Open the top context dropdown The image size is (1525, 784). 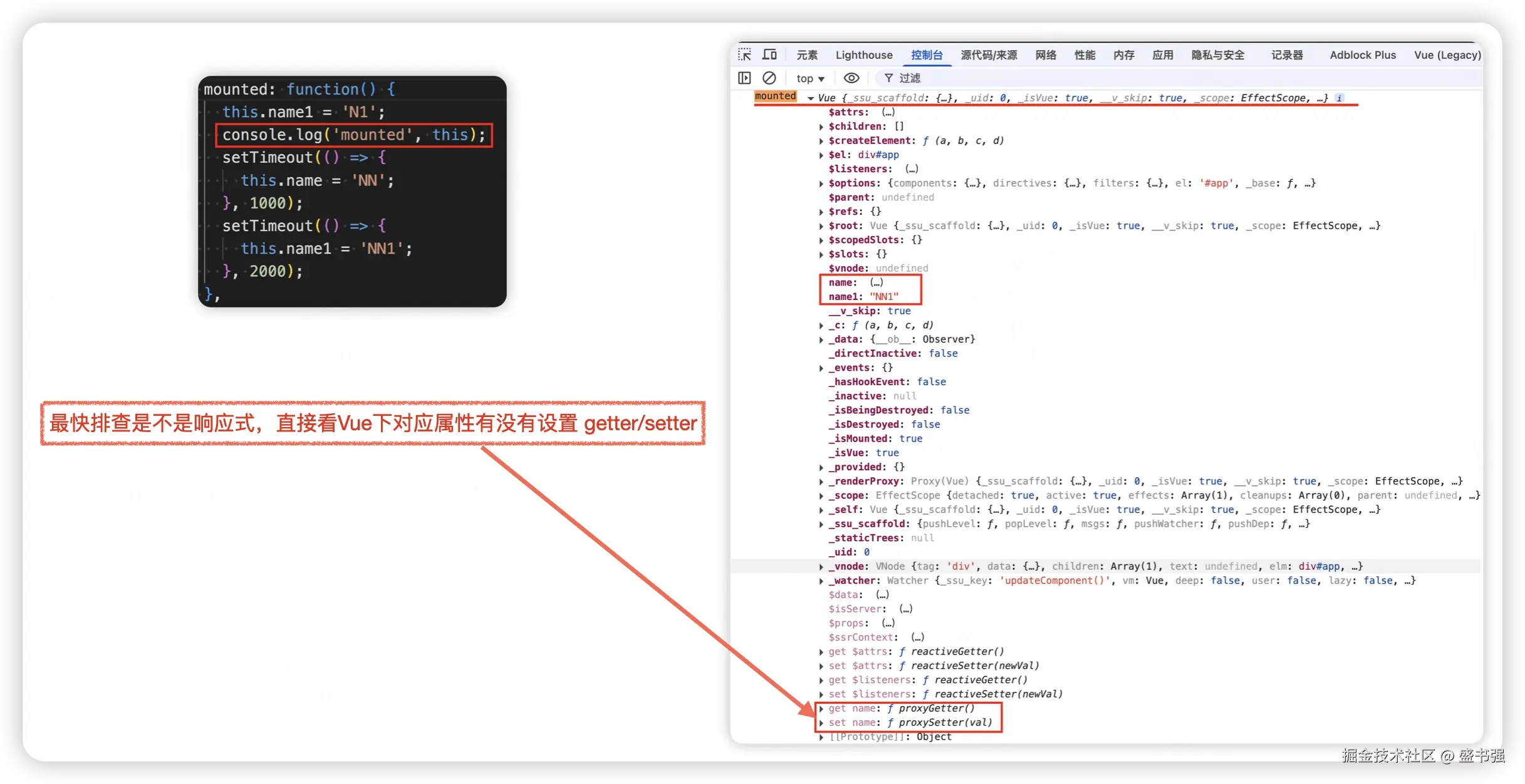pos(809,78)
